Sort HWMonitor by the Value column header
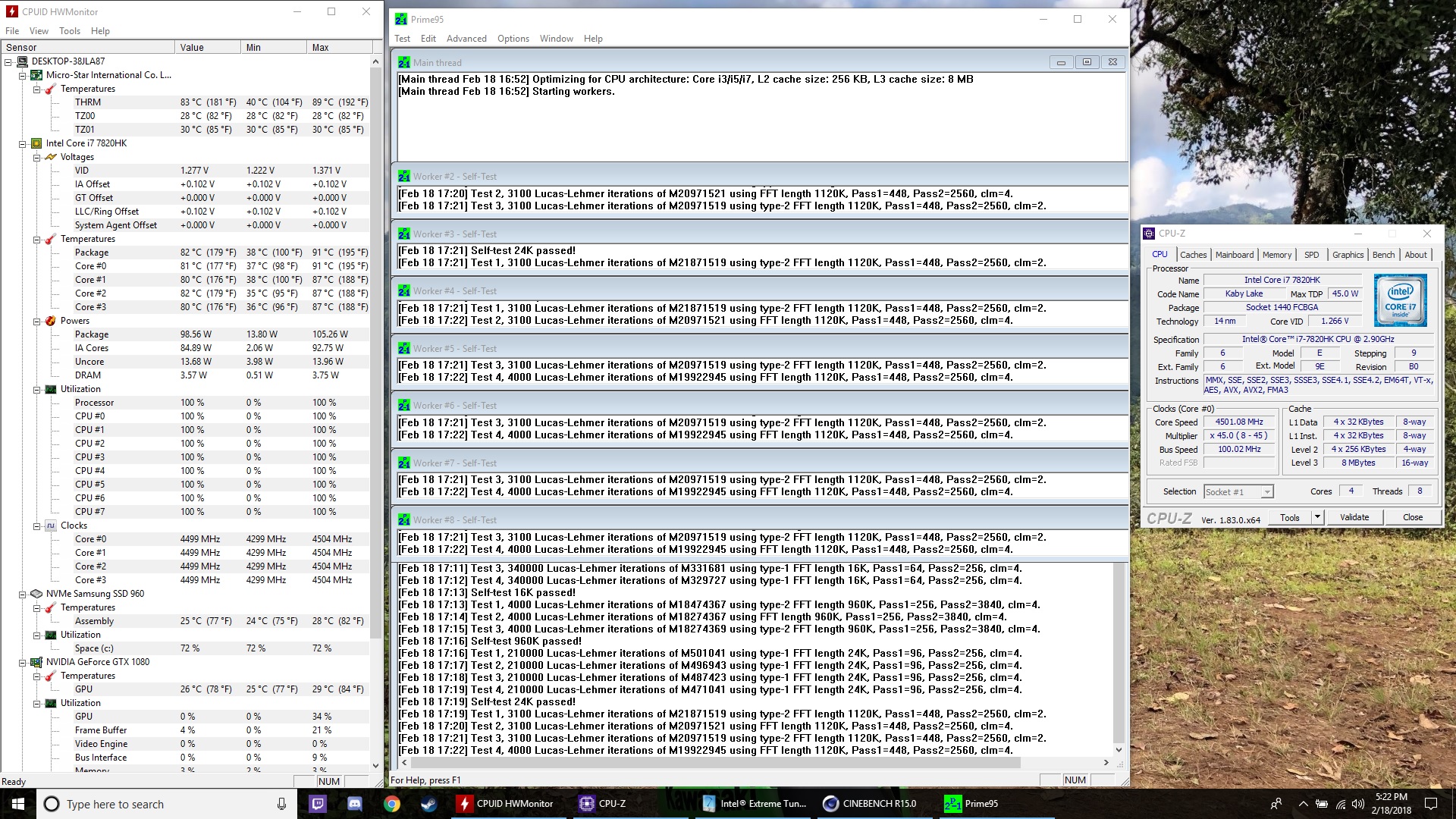The height and width of the screenshot is (819, 1456). [x=207, y=47]
